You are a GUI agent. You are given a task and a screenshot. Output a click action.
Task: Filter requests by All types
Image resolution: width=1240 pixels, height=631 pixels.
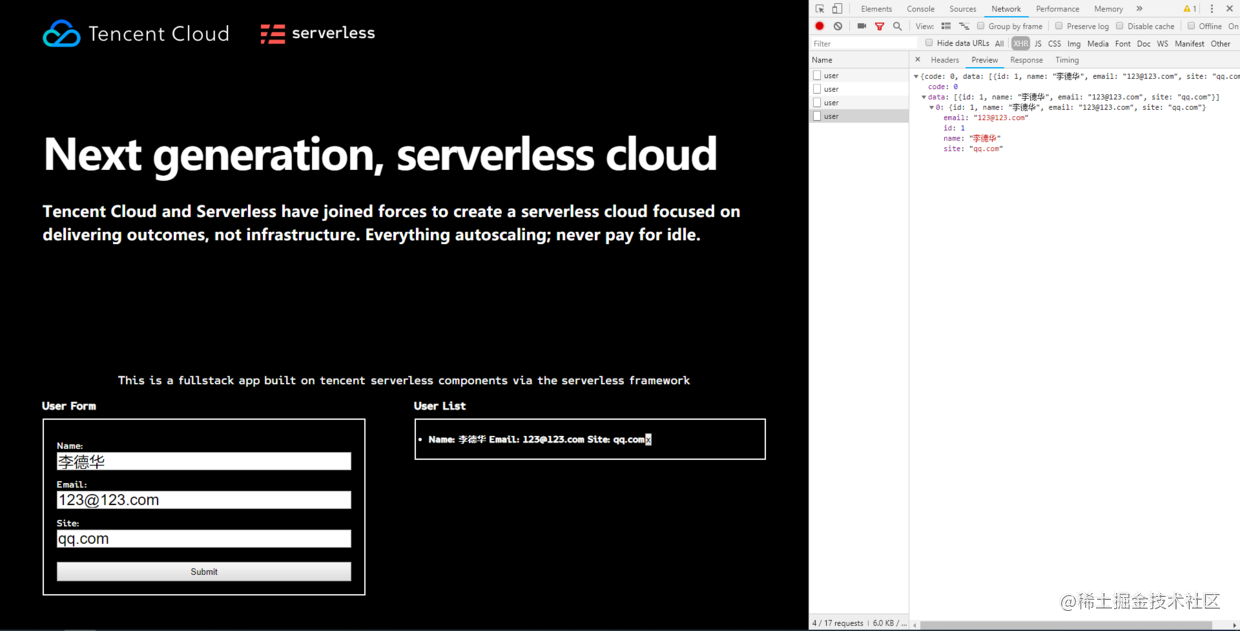coord(999,44)
